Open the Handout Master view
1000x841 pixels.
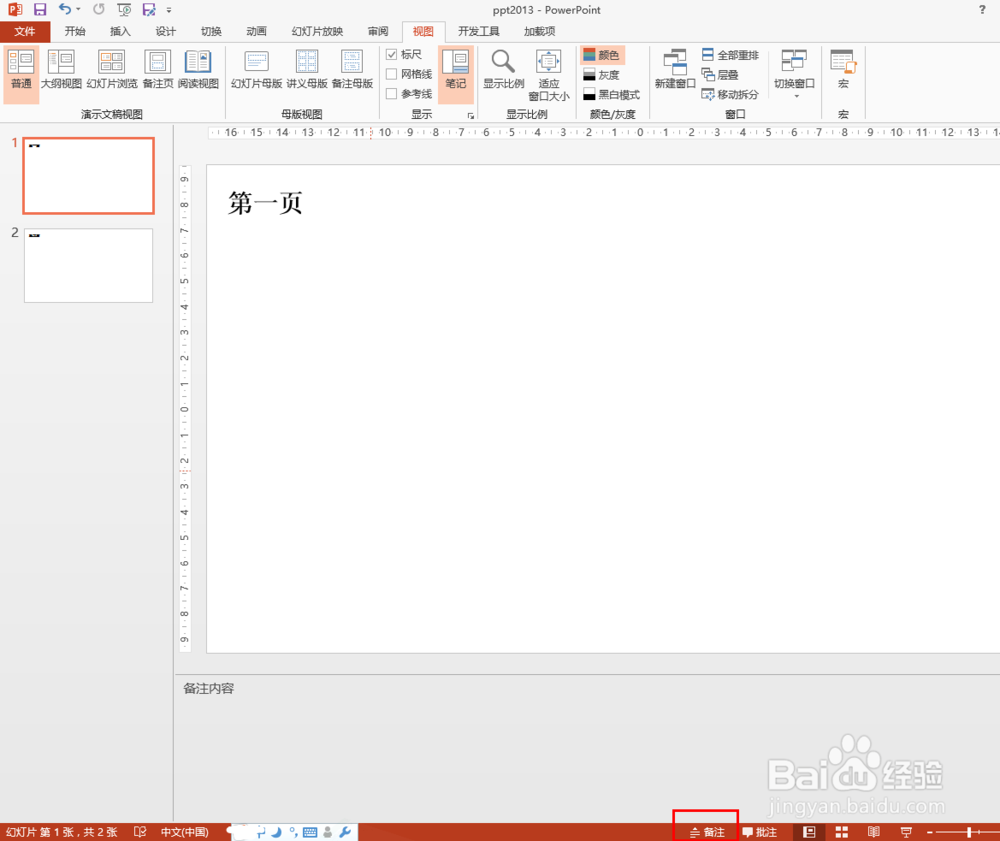(306, 68)
